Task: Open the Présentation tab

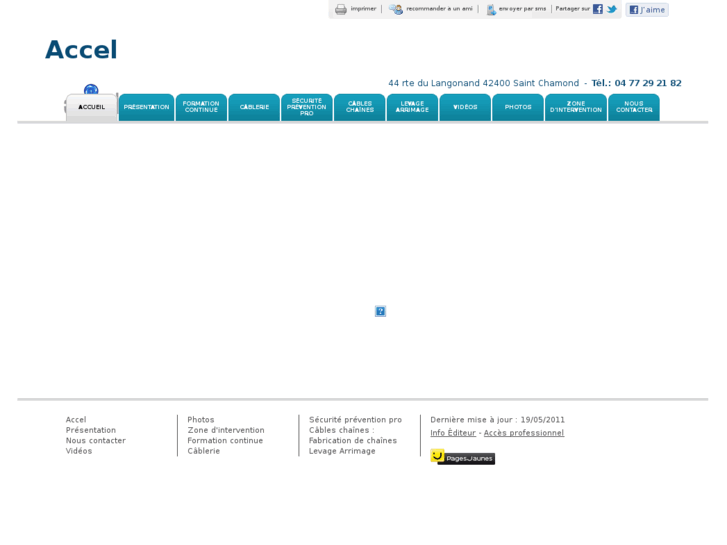Action: point(147,107)
